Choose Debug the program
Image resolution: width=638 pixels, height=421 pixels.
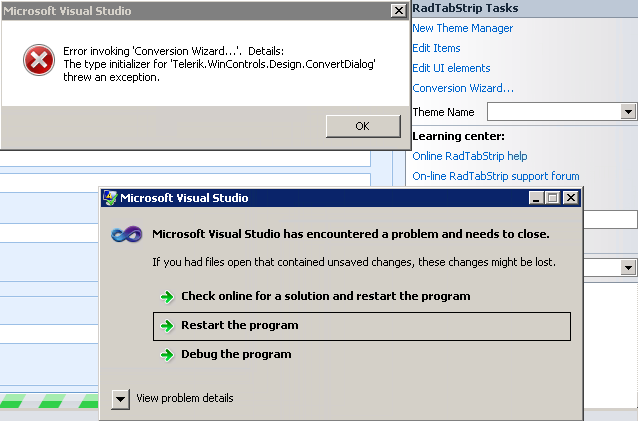236,354
